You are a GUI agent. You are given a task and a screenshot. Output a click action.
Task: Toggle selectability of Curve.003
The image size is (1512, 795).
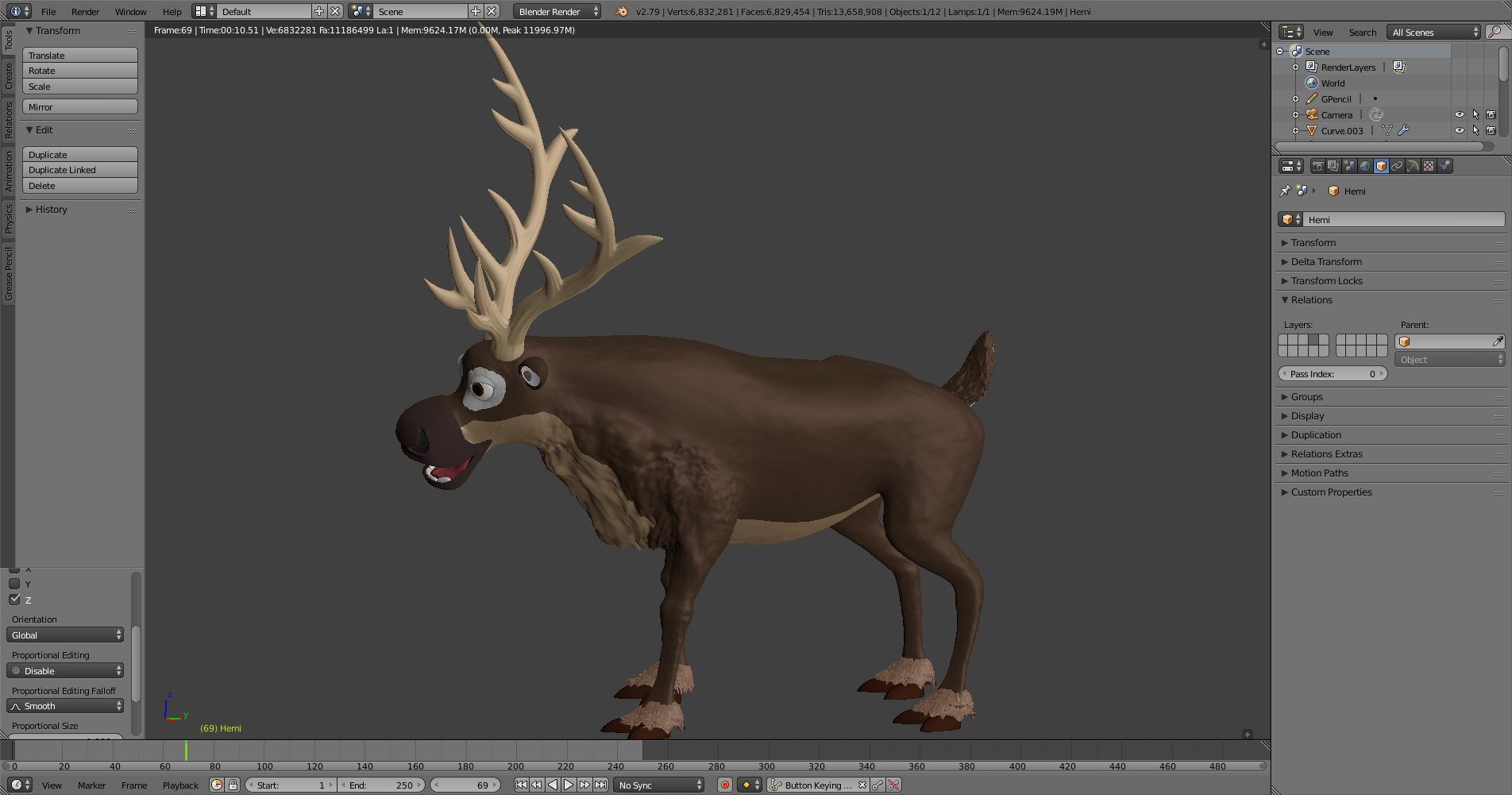[x=1475, y=130]
